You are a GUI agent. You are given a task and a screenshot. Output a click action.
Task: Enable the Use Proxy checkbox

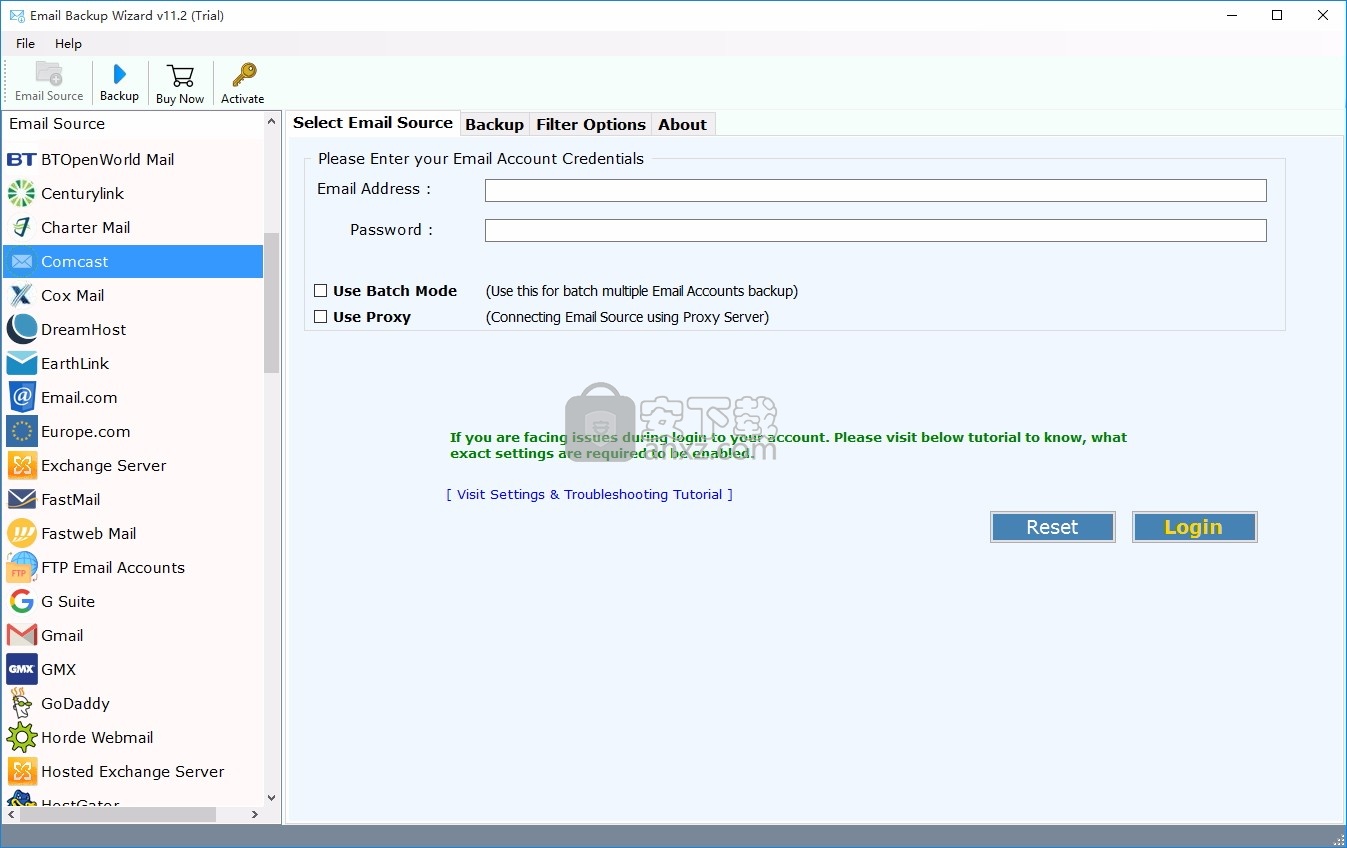coord(321,317)
